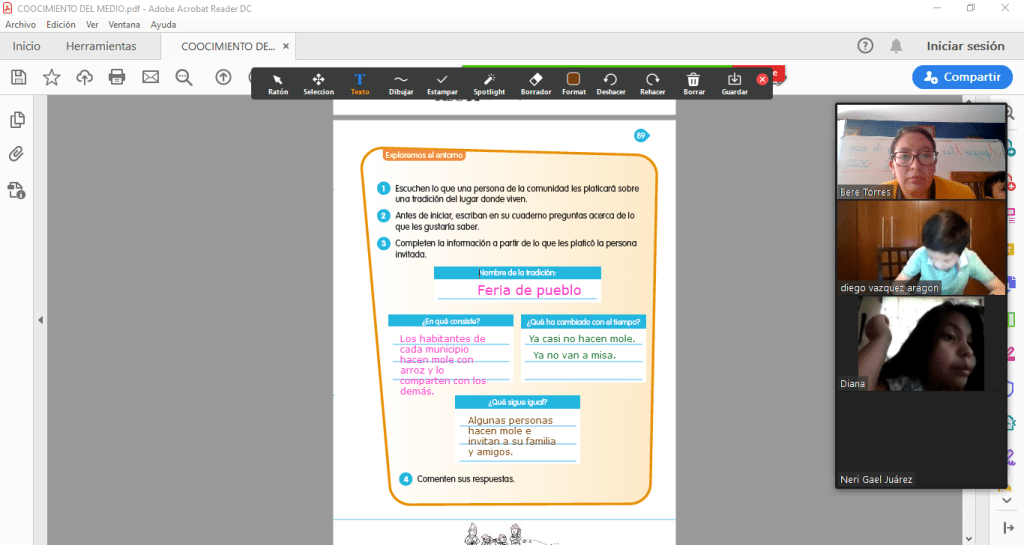1024x545 pixels.
Task: Toggle the Estampar stamp tool
Action: point(442,84)
